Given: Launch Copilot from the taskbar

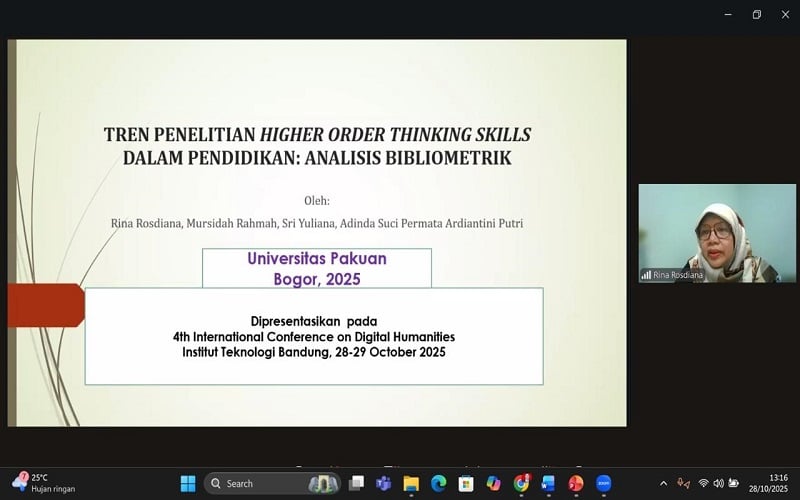Looking at the screenshot, I should (493, 484).
